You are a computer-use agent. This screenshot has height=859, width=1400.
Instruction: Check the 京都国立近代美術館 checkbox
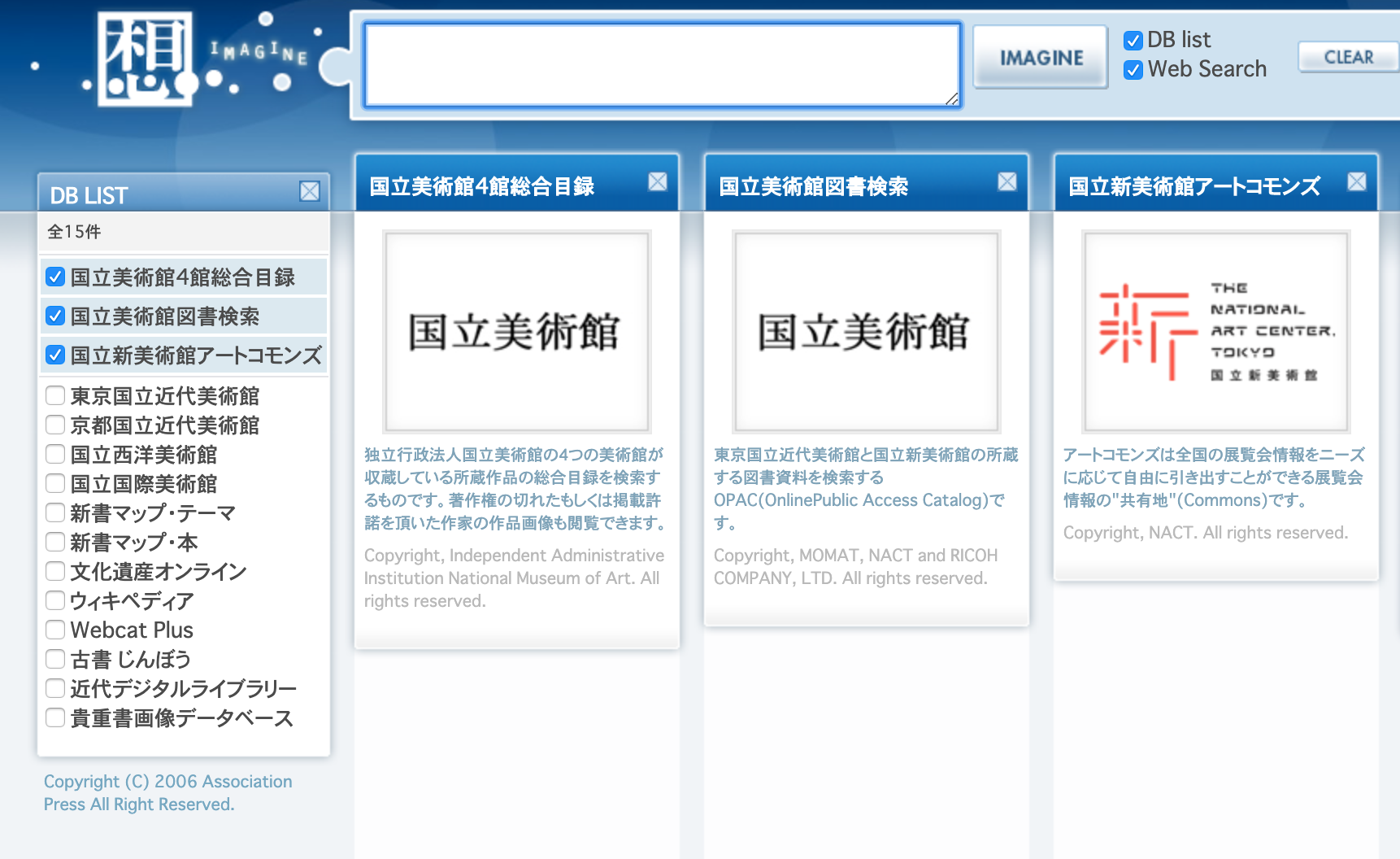(x=55, y=425)
